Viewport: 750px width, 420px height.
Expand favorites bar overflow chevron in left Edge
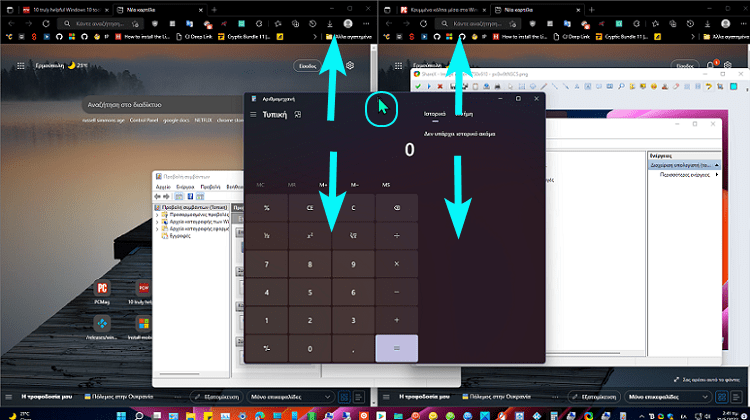click(315, 37)
